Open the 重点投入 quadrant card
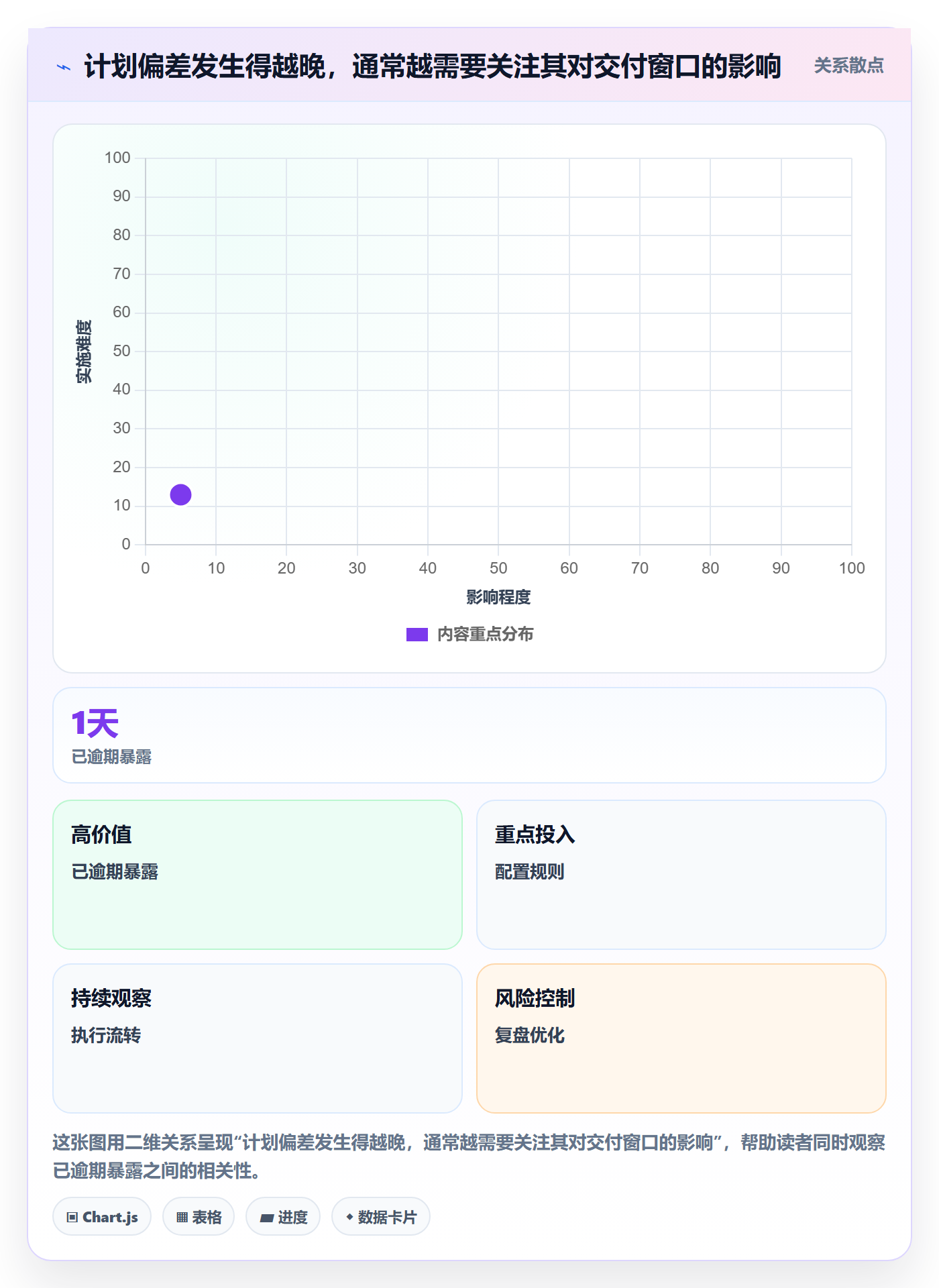 (681, 874)
